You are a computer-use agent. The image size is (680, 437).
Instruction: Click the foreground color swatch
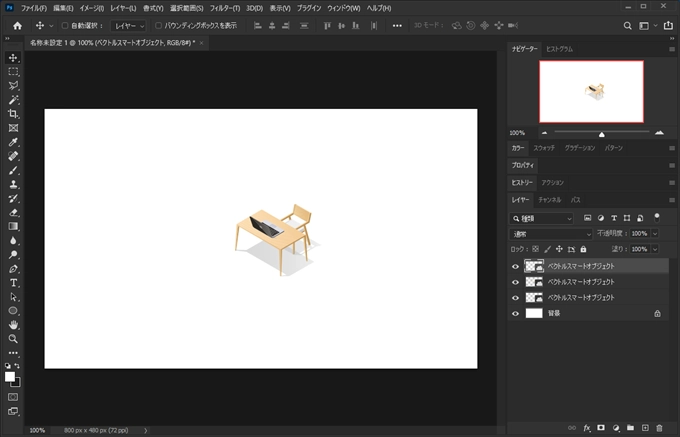point(11,376)
